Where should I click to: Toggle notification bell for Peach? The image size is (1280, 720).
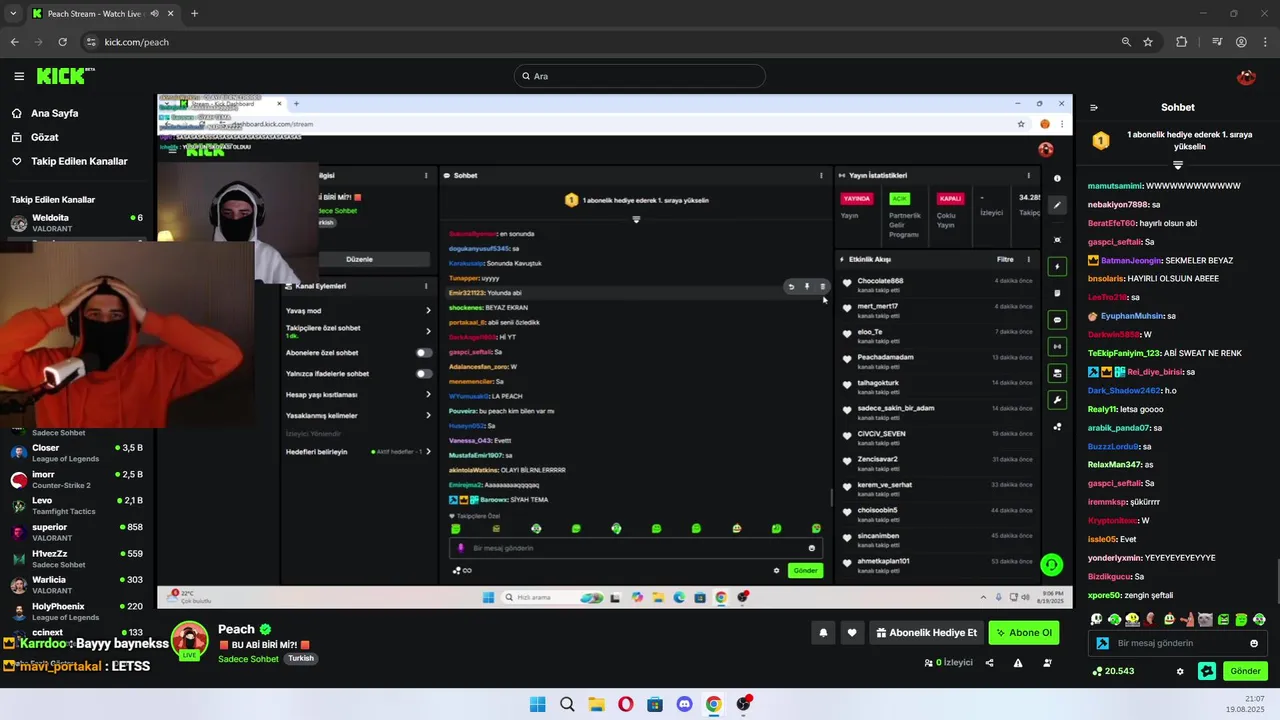[x=823, y=633]
